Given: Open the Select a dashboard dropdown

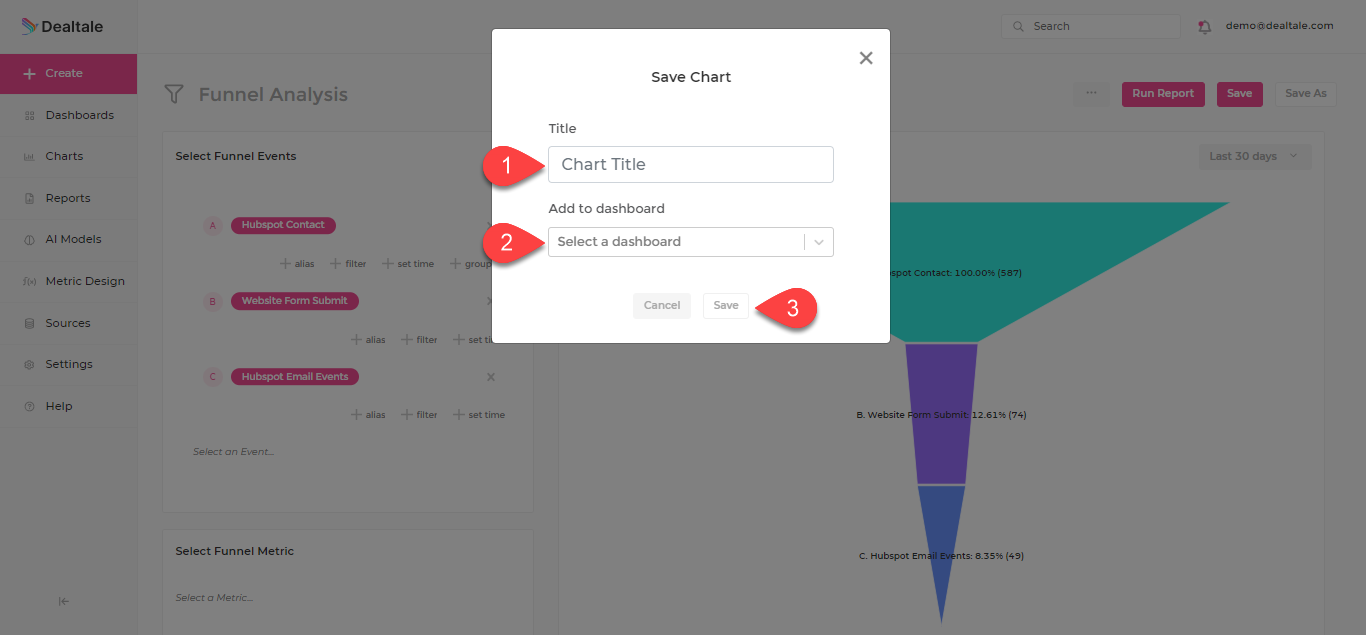Looking at the screenshot, I should [690, 242].
